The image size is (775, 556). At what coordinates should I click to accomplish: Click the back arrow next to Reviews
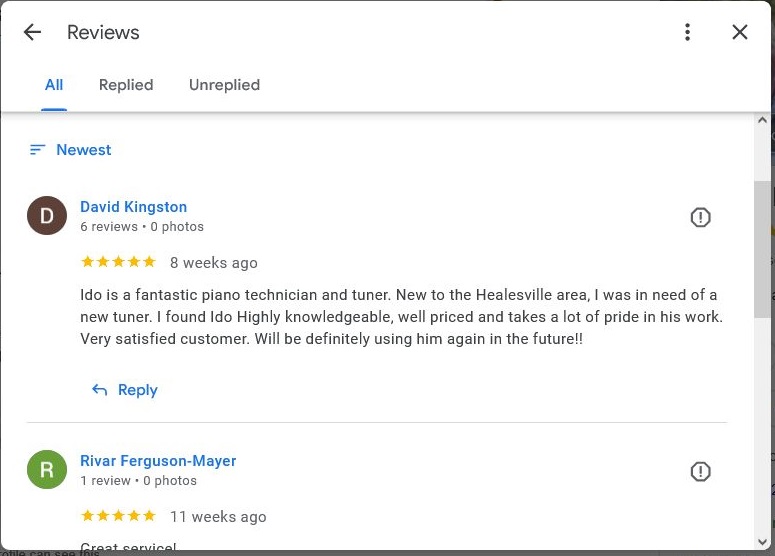(x=32, y=32)
